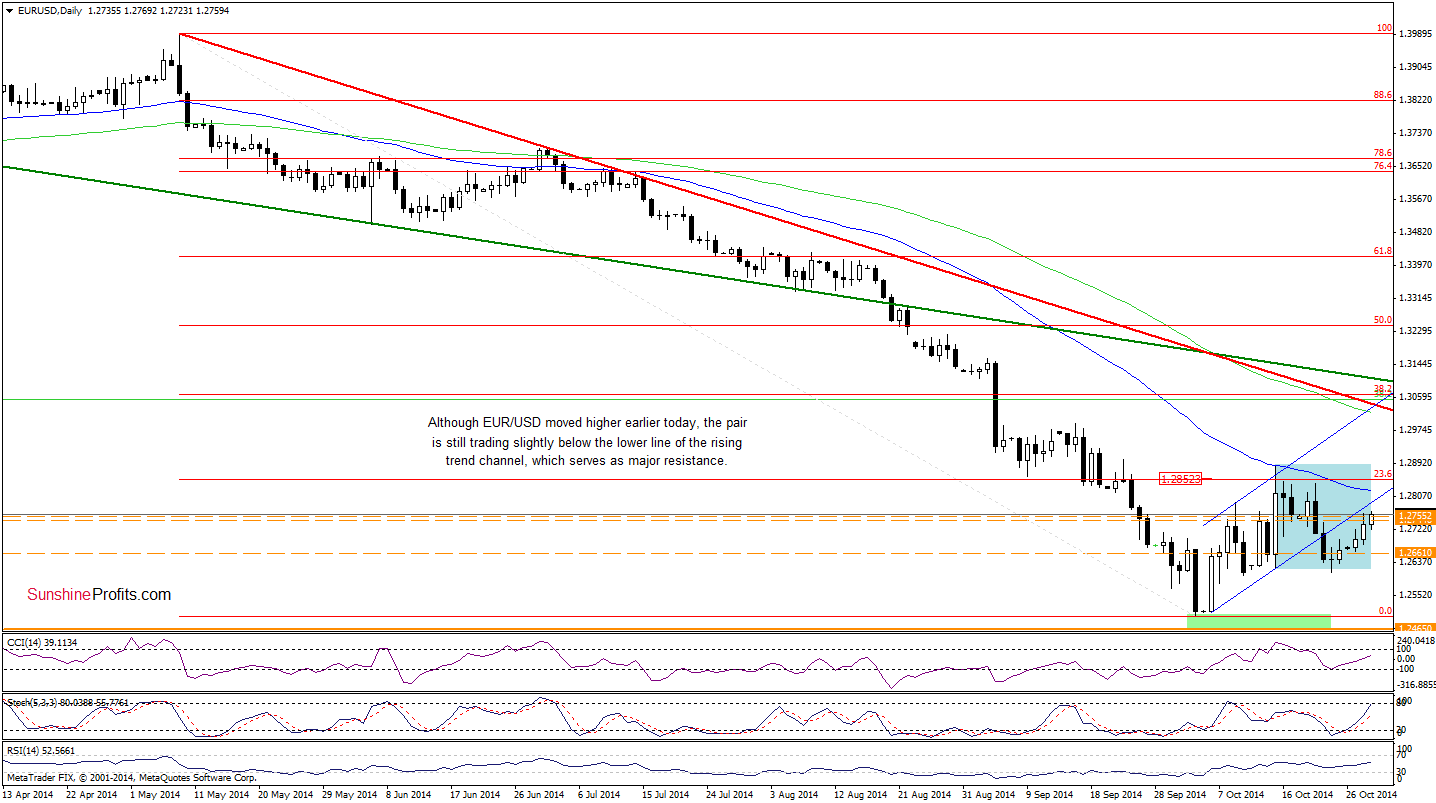1436x803 pixels.
Task: Click the 1.33145 value on price axis
Action: click(1416, 297)
